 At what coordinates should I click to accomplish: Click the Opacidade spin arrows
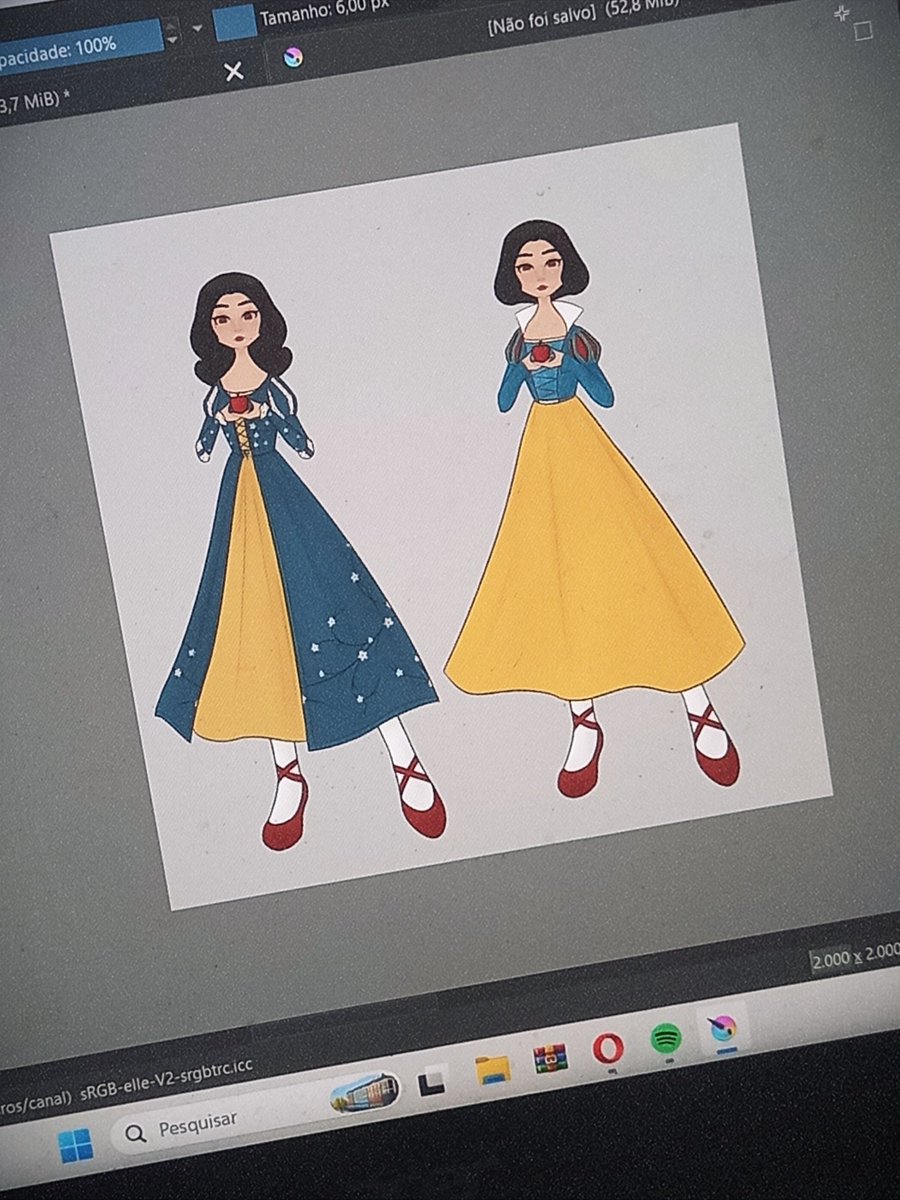pos(171,33)
